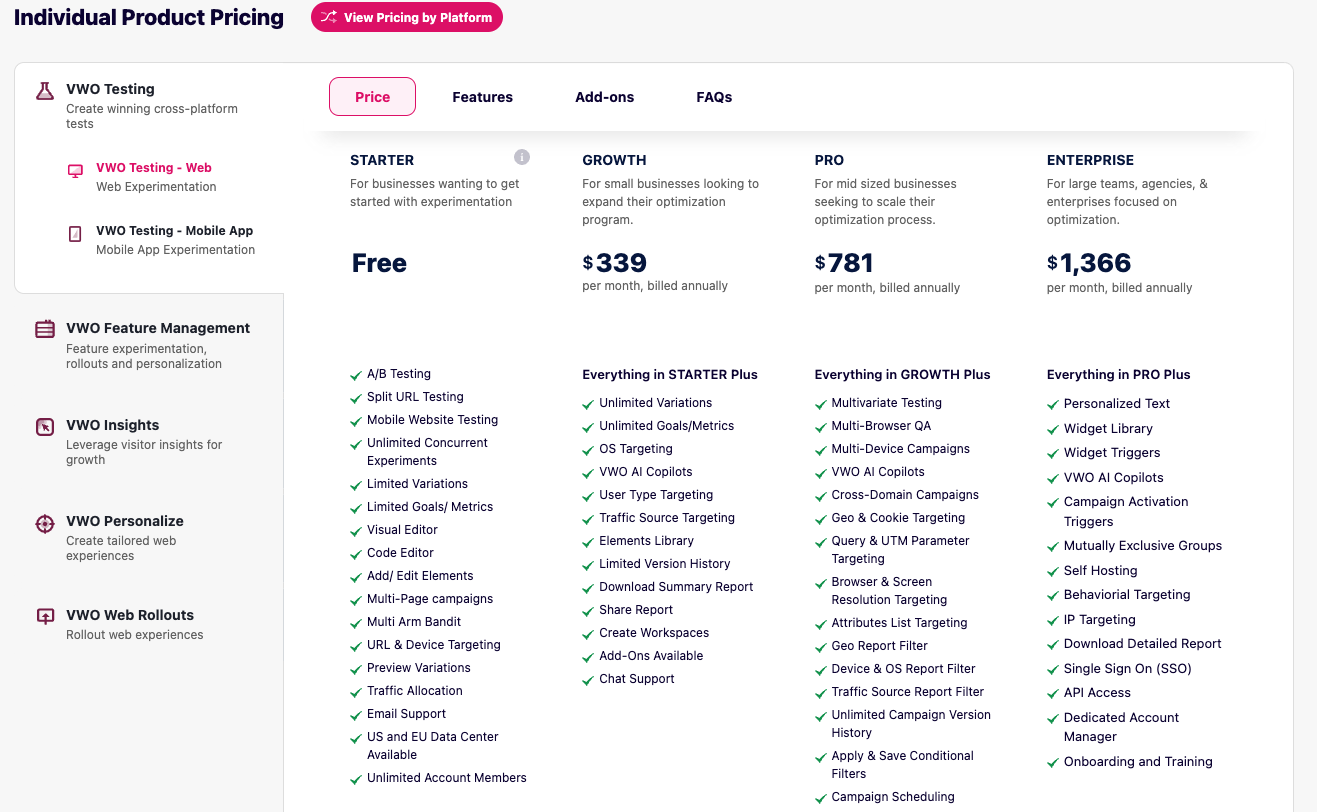Click the VWO Web Rollouts icon
Screen dimensions: 1317x812
click(x=45, y=617)
